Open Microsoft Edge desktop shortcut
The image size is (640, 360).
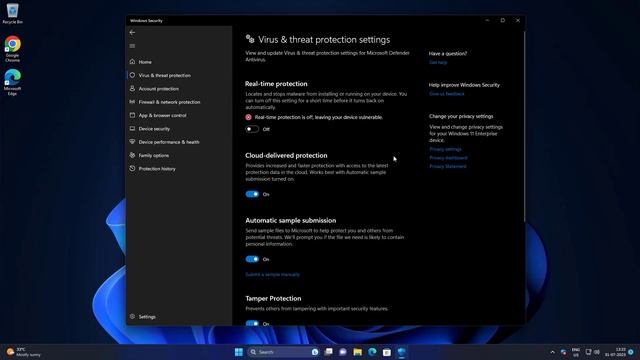pos(12,82)
